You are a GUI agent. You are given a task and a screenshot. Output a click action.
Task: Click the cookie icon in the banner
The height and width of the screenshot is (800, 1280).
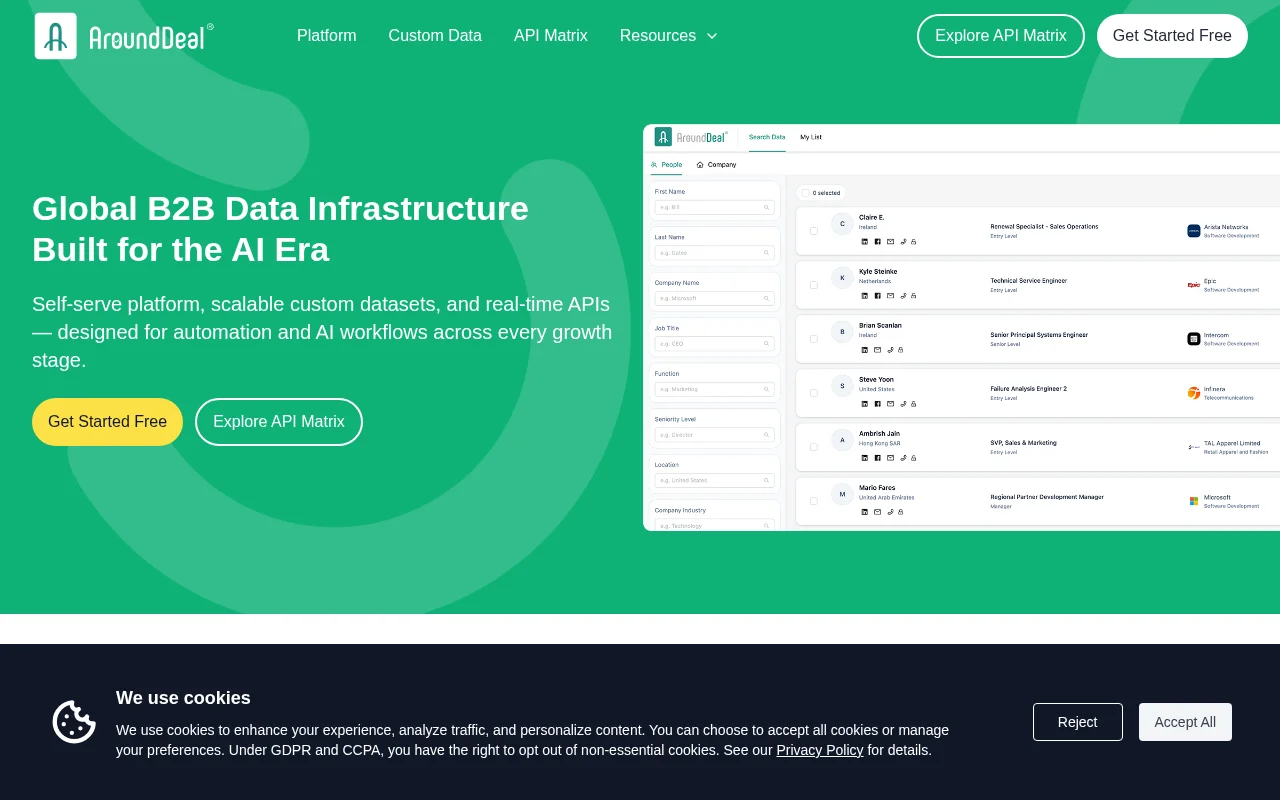click(x=74, y=722)
